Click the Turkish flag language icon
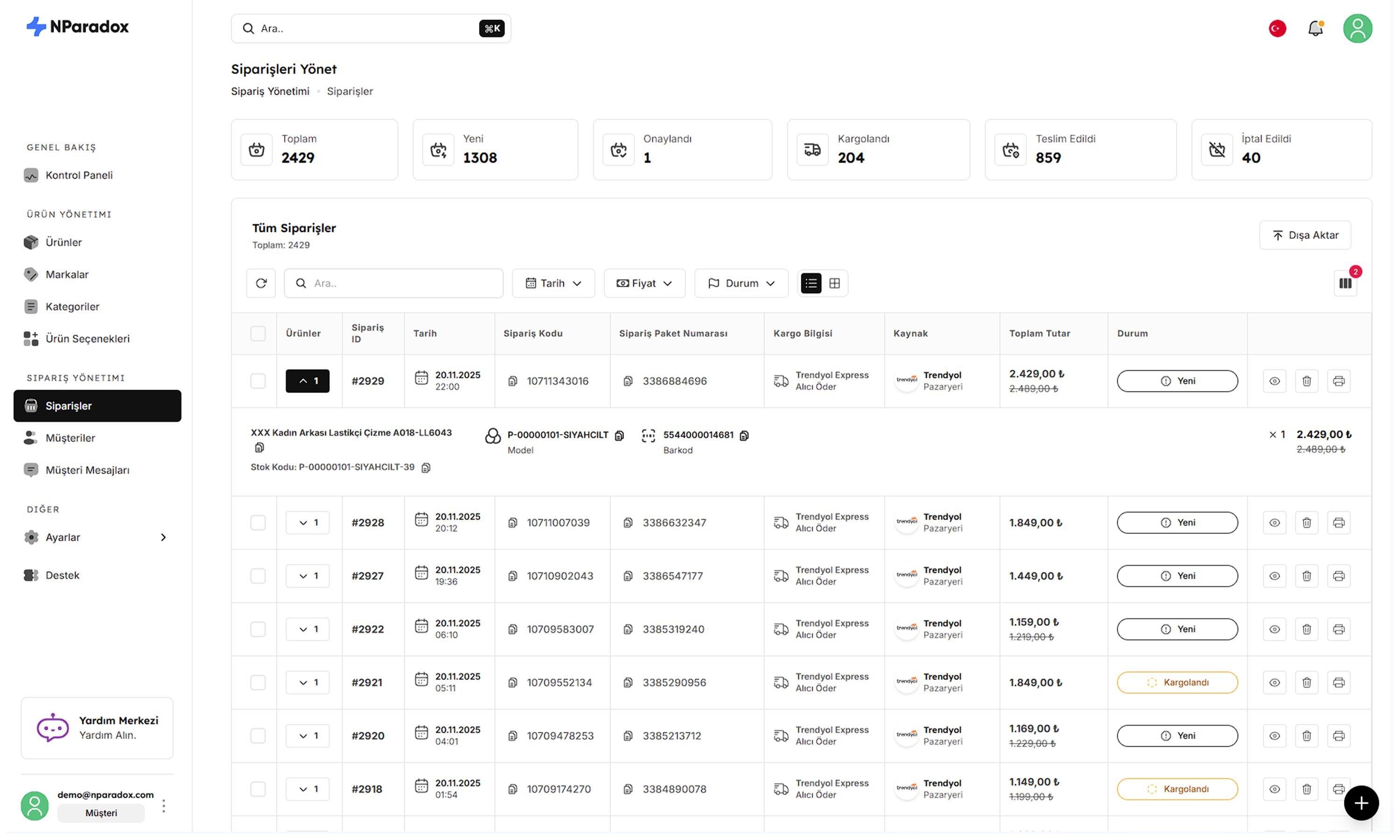The width and height of the screenshot is (1400, 840). click(x=1277, y=28)
